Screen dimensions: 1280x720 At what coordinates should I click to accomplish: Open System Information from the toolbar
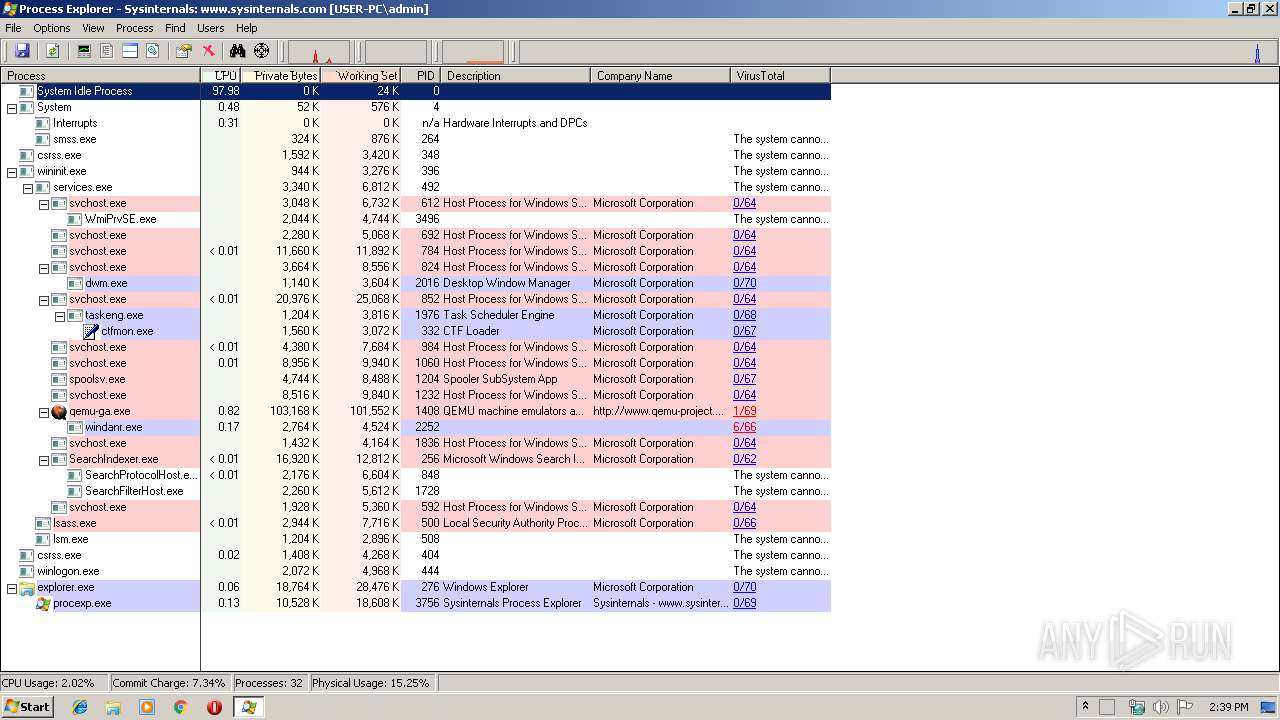(x=84, y=51)
